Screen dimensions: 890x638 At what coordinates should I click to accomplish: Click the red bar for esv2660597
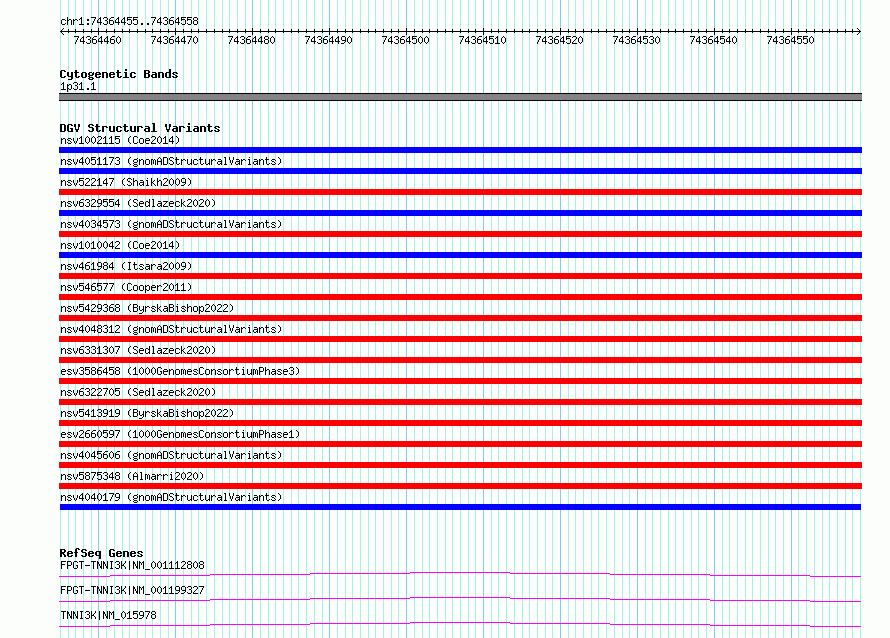pyautogui.click(x=460, y=444)
